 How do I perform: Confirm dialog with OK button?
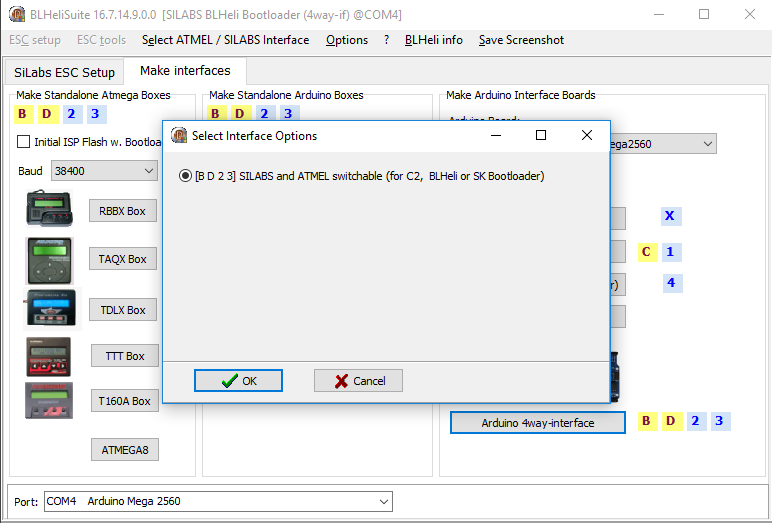click(x=238, y=381)
